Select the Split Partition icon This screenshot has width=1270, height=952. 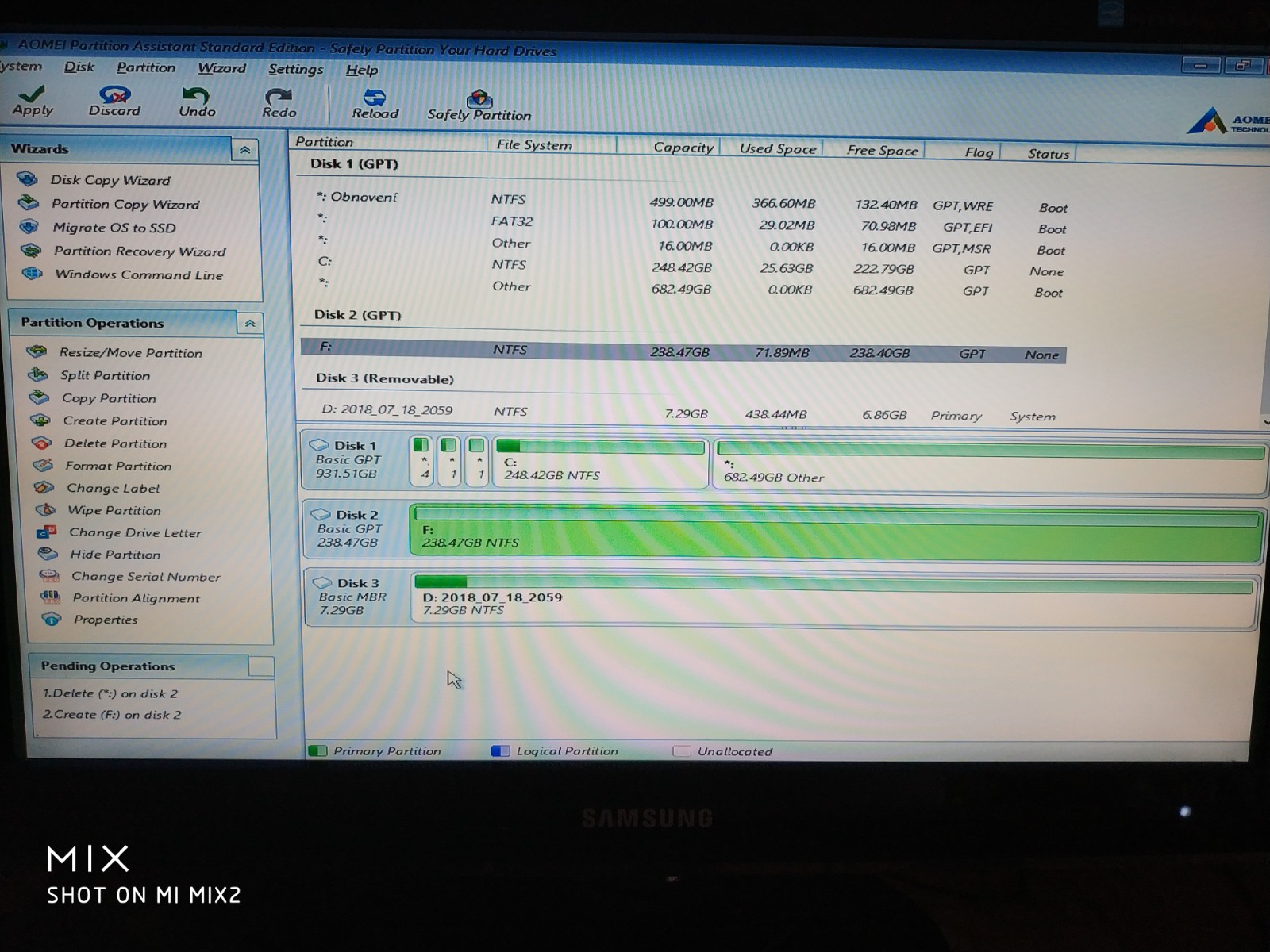pyautogui.click(x=38, y=374)
